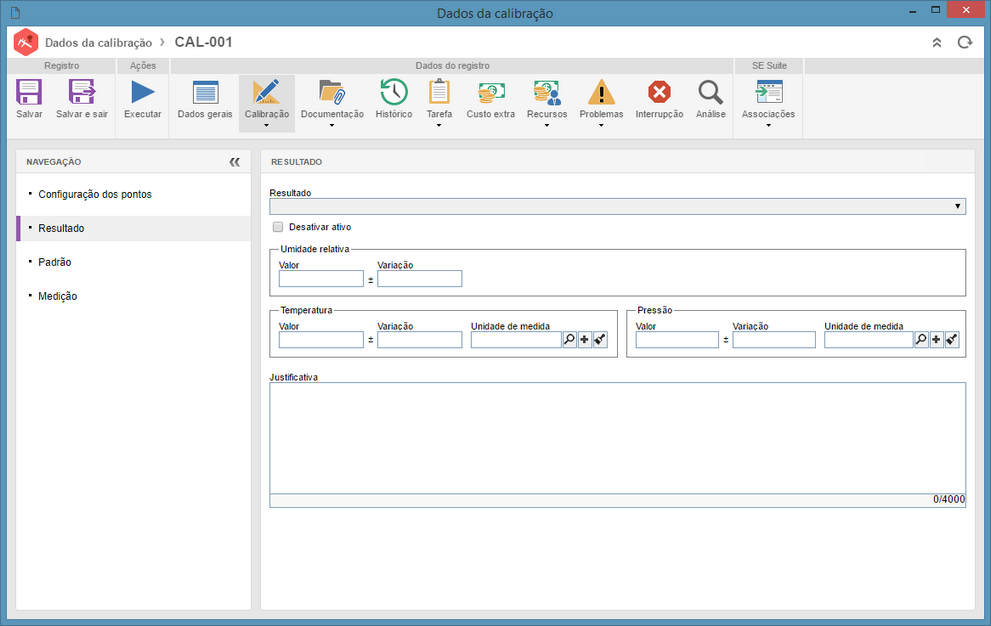Expand the Documentação dropdown arrow
The image size is (991, 626).
pyautogui.click(x=332, y=125)
